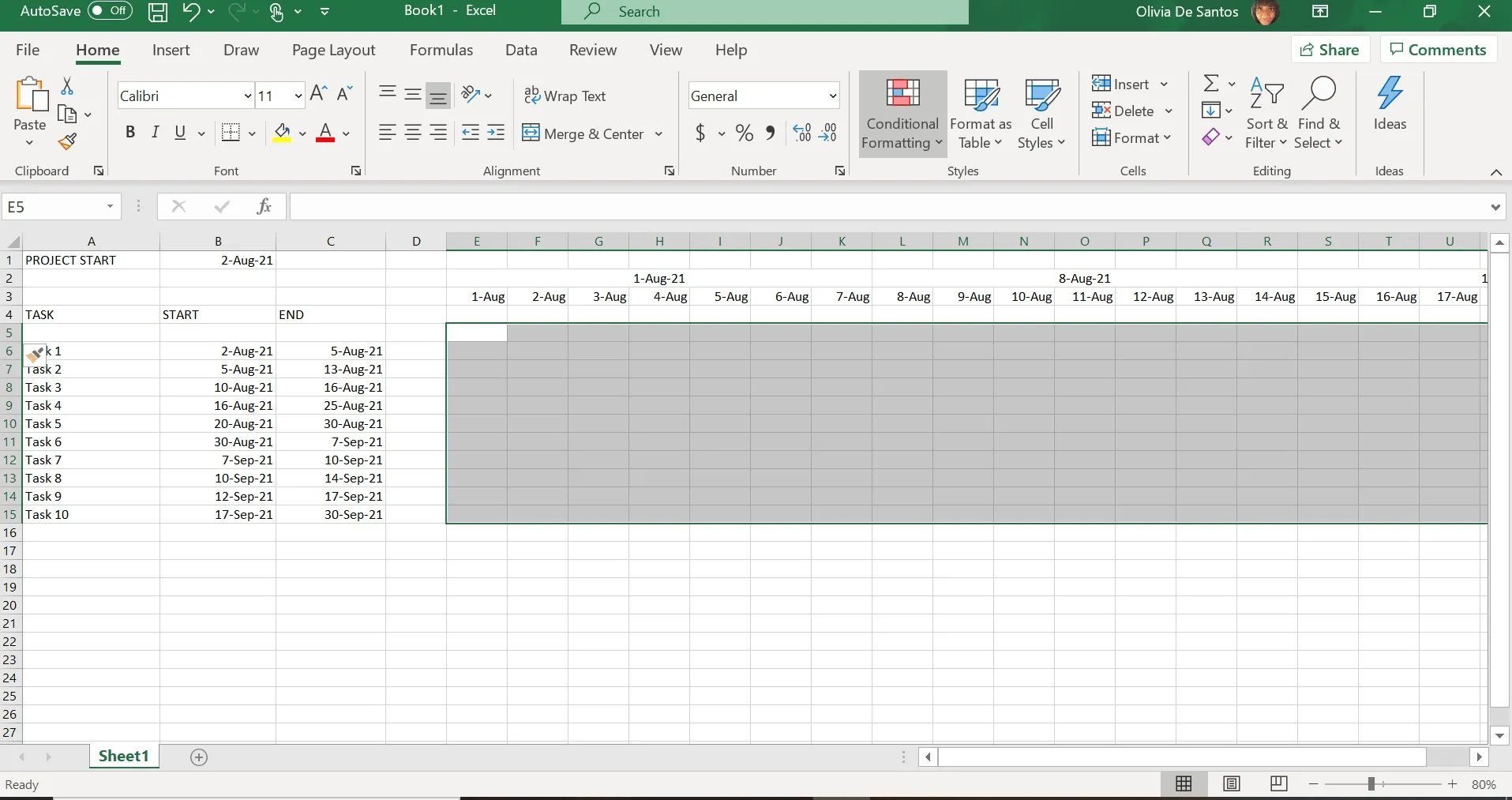The image size is (1512, 800).
Task: Open the Data ribbon tab
Action: tap(520, 49)
